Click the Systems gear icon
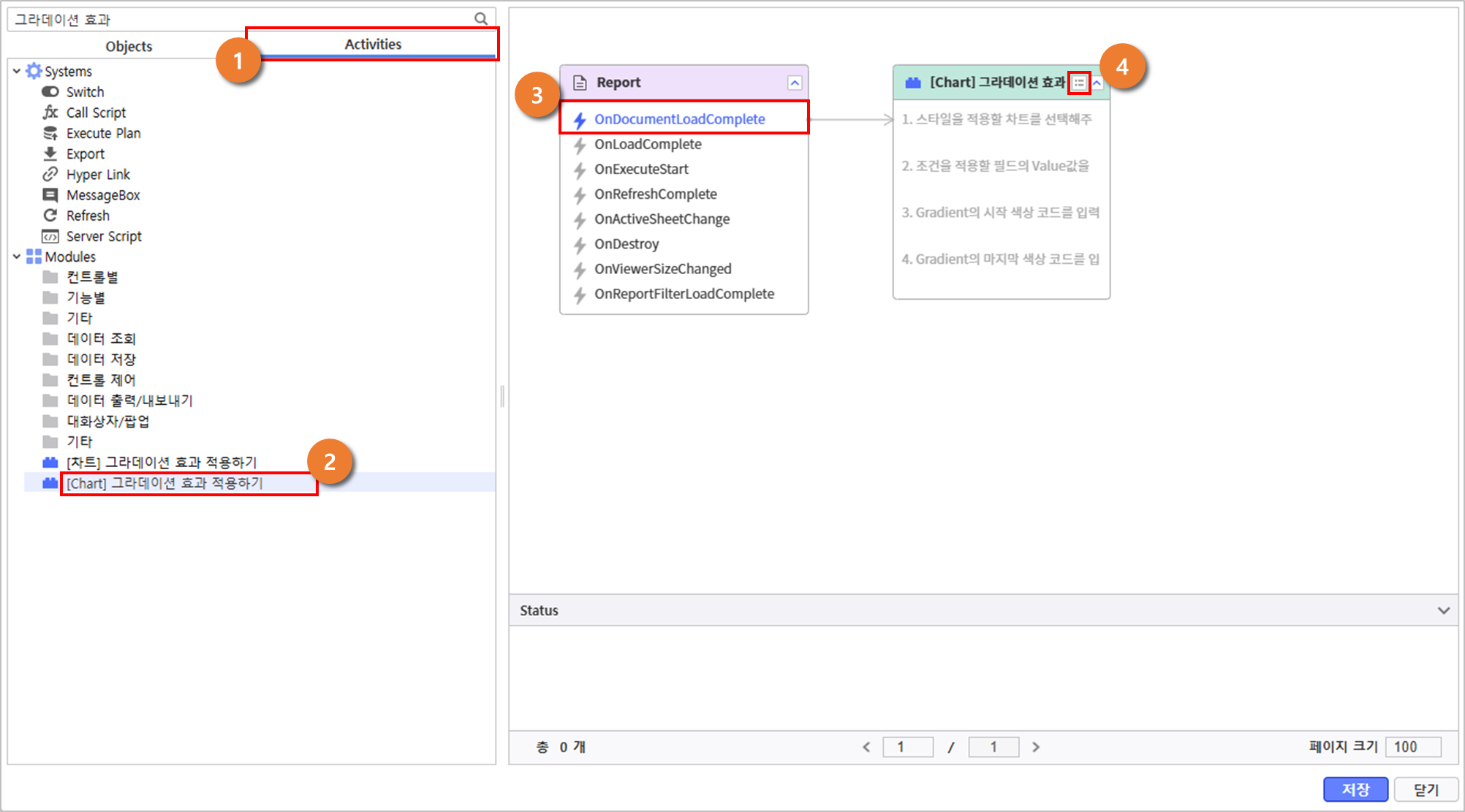This screenshot has height=812, width=1465. 34,71
